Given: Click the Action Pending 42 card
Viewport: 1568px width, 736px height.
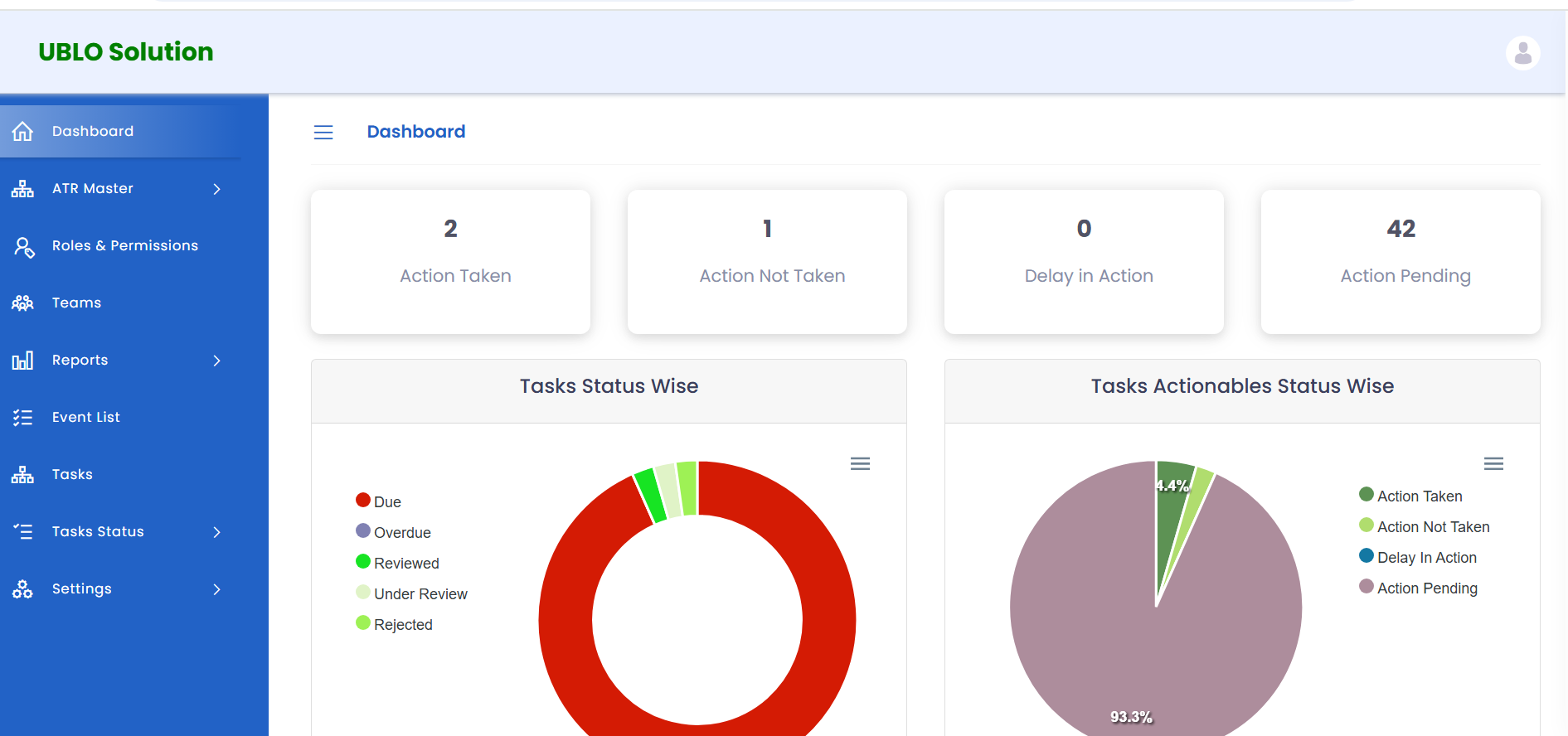Looking at the screenshot, I should (x=1400, y=262).
